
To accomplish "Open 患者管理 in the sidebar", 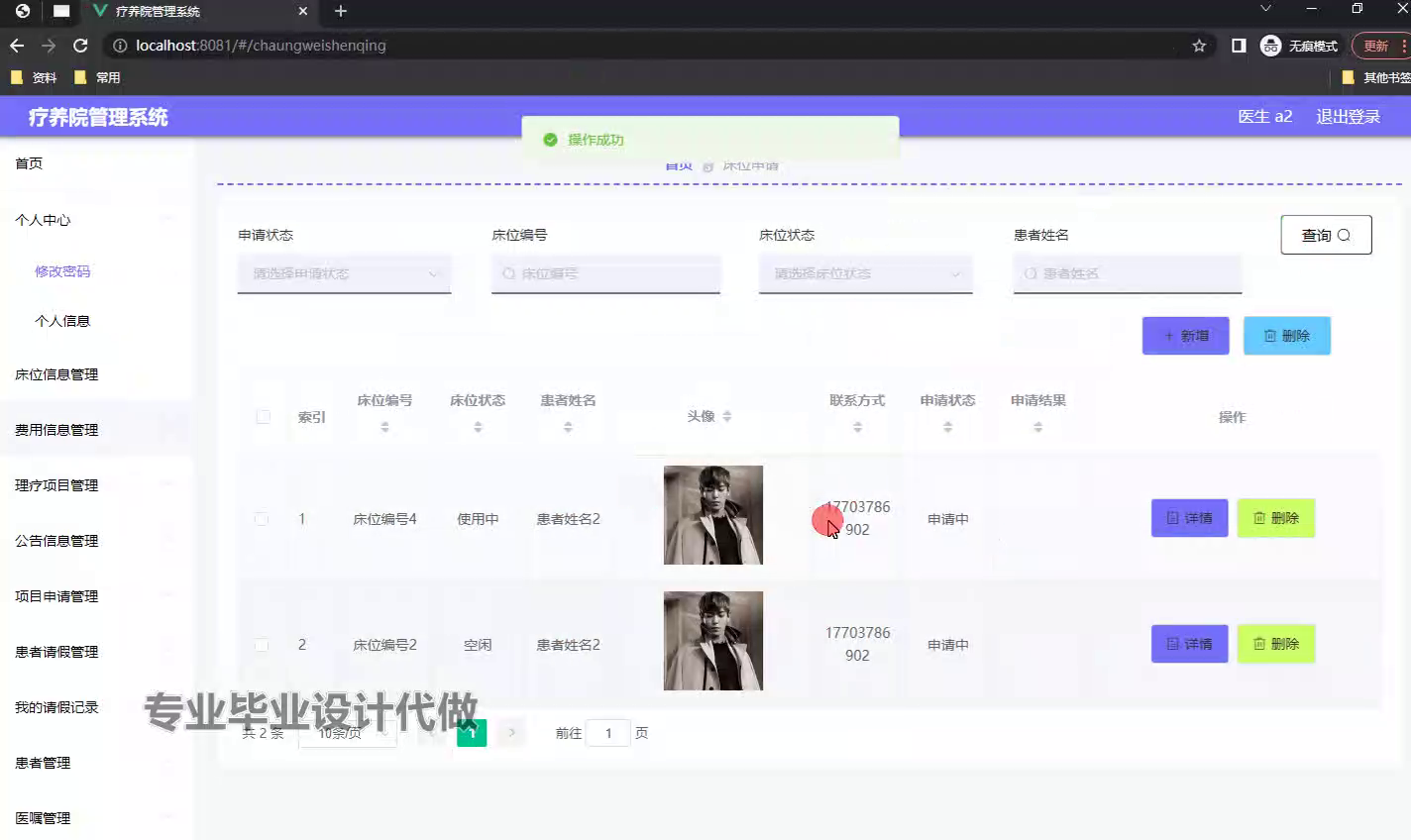I will pos(43,763).
